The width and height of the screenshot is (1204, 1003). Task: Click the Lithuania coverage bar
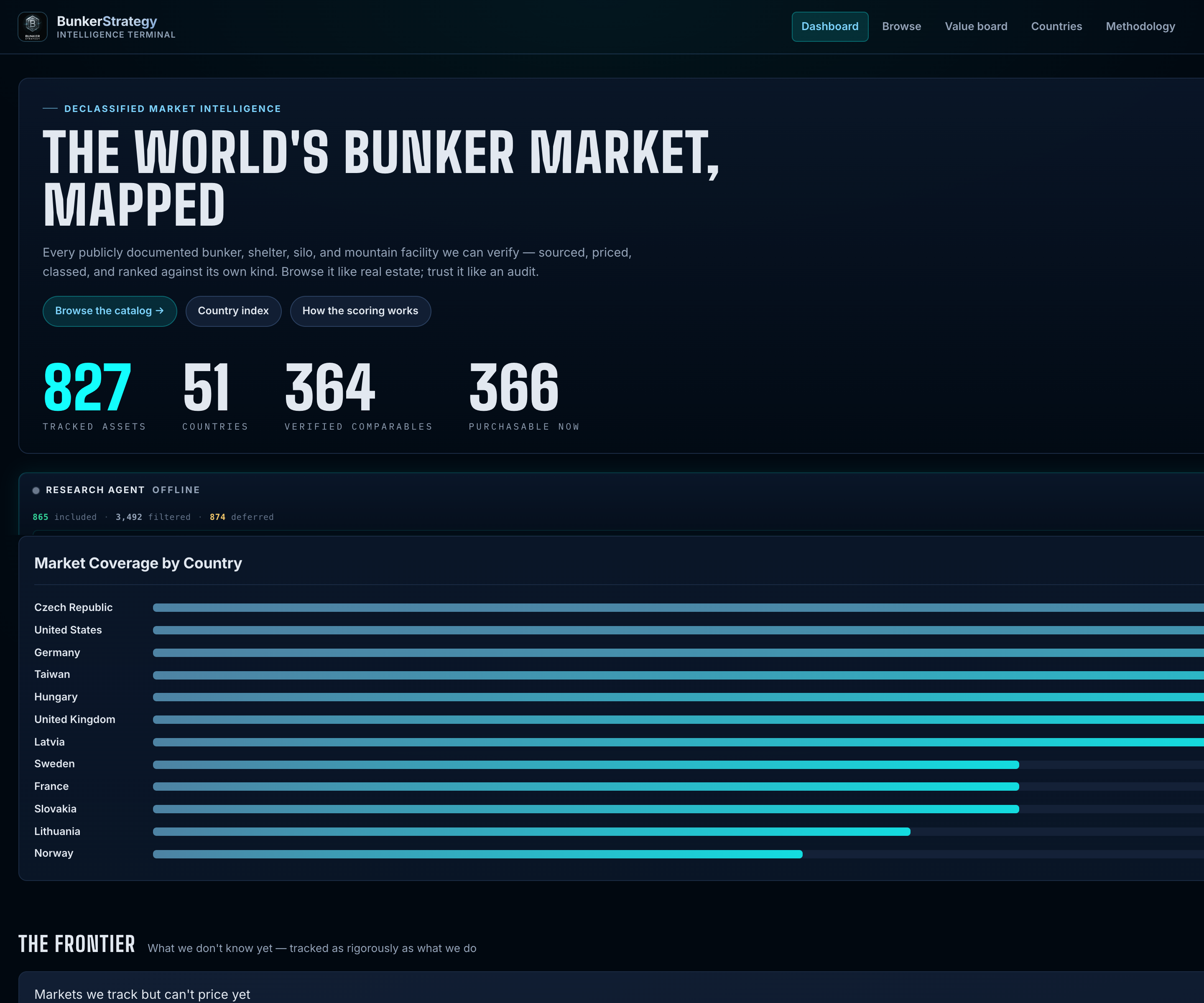click(x=531, y=832)
